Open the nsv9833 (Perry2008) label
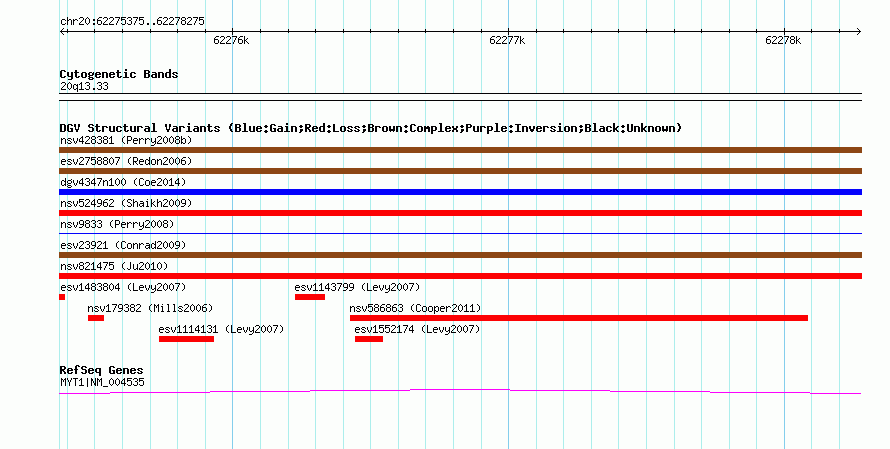 click(x=117, y=224)
